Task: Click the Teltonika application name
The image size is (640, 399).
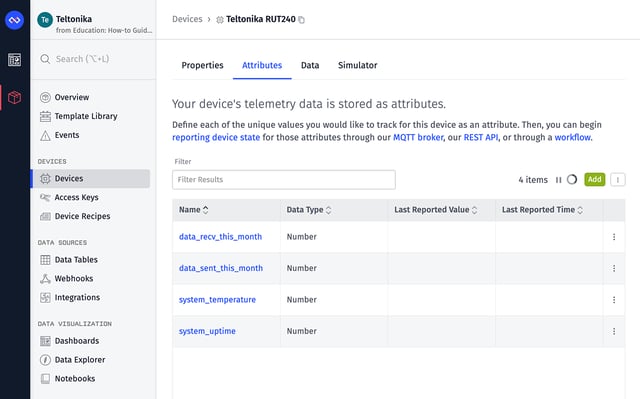Action: [x=74, y=19]
